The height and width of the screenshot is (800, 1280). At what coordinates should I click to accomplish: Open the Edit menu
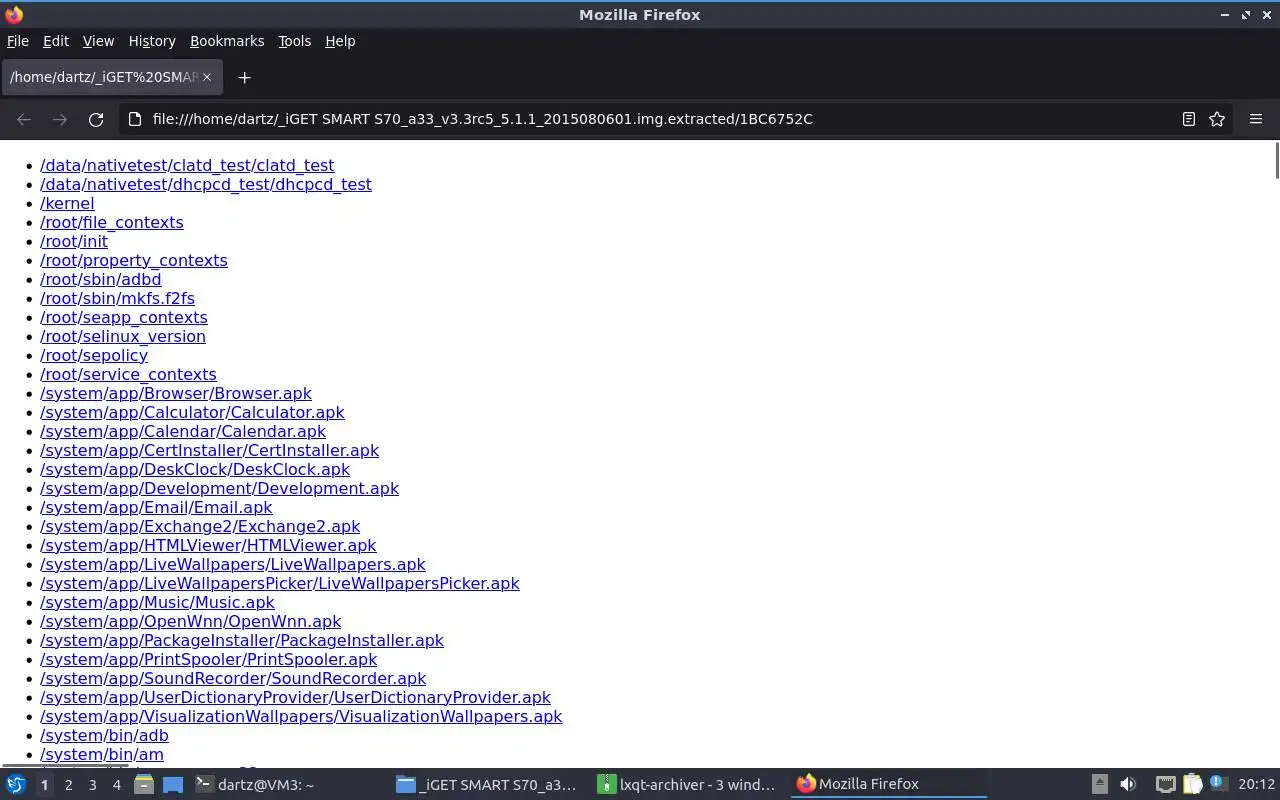pos(56,41)
